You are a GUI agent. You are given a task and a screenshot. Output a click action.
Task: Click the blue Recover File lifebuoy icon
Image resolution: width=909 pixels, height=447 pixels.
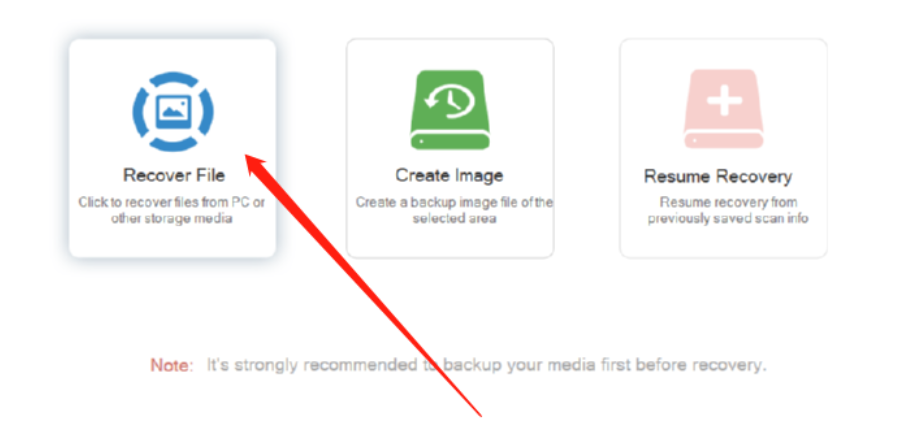pyautogui.click(x=173, y=111)
